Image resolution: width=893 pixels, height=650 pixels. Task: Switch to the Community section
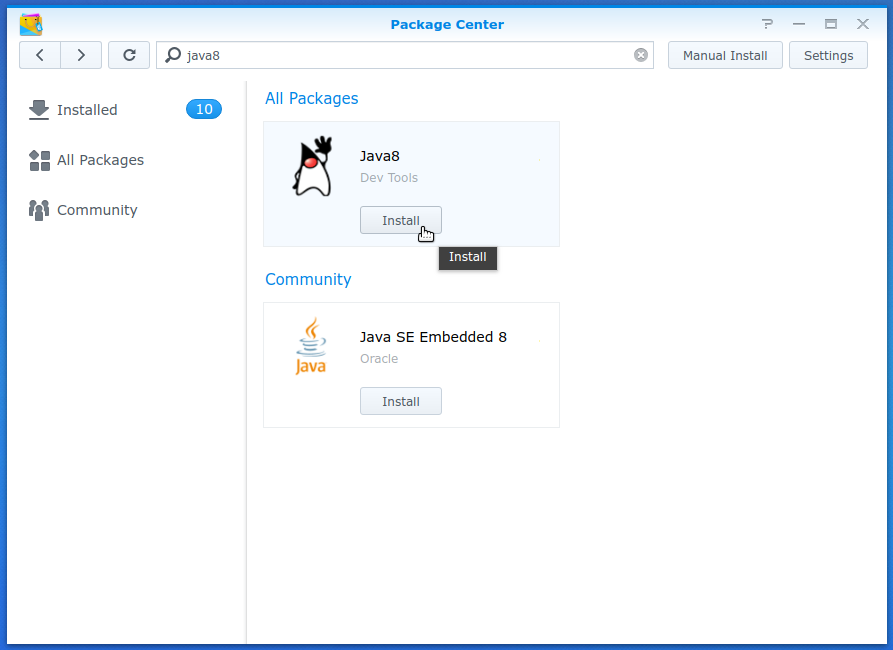coord(97,210)
